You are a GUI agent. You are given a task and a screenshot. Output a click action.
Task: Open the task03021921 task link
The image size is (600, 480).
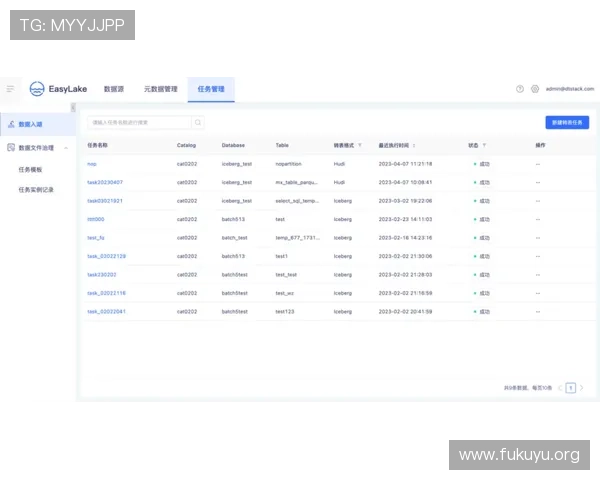[105, 201]
